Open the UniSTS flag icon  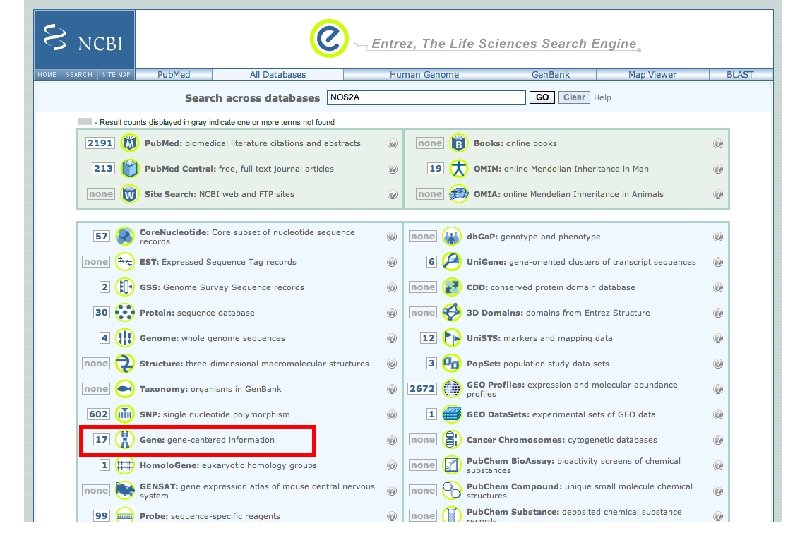click(451, 338)
